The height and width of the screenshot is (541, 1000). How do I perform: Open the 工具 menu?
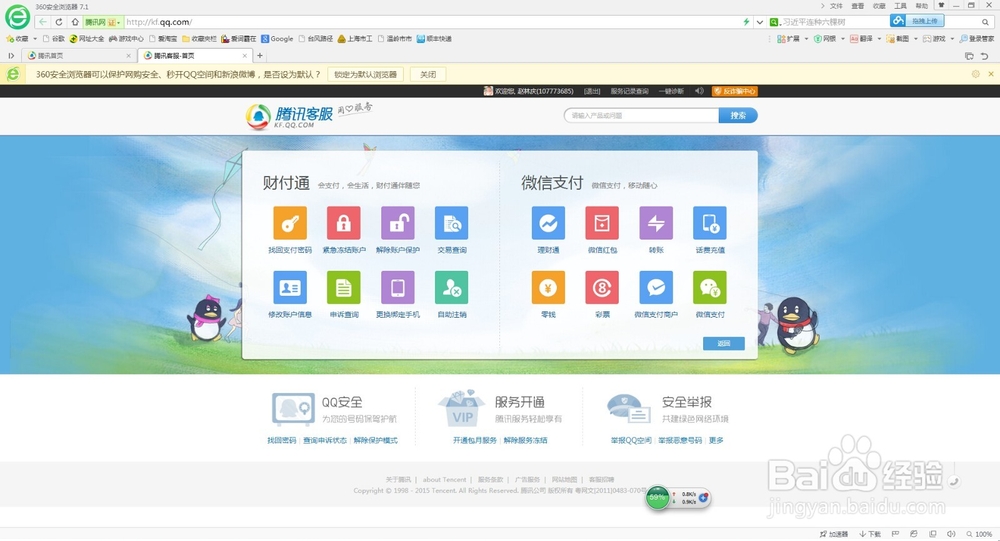(901, 6)
